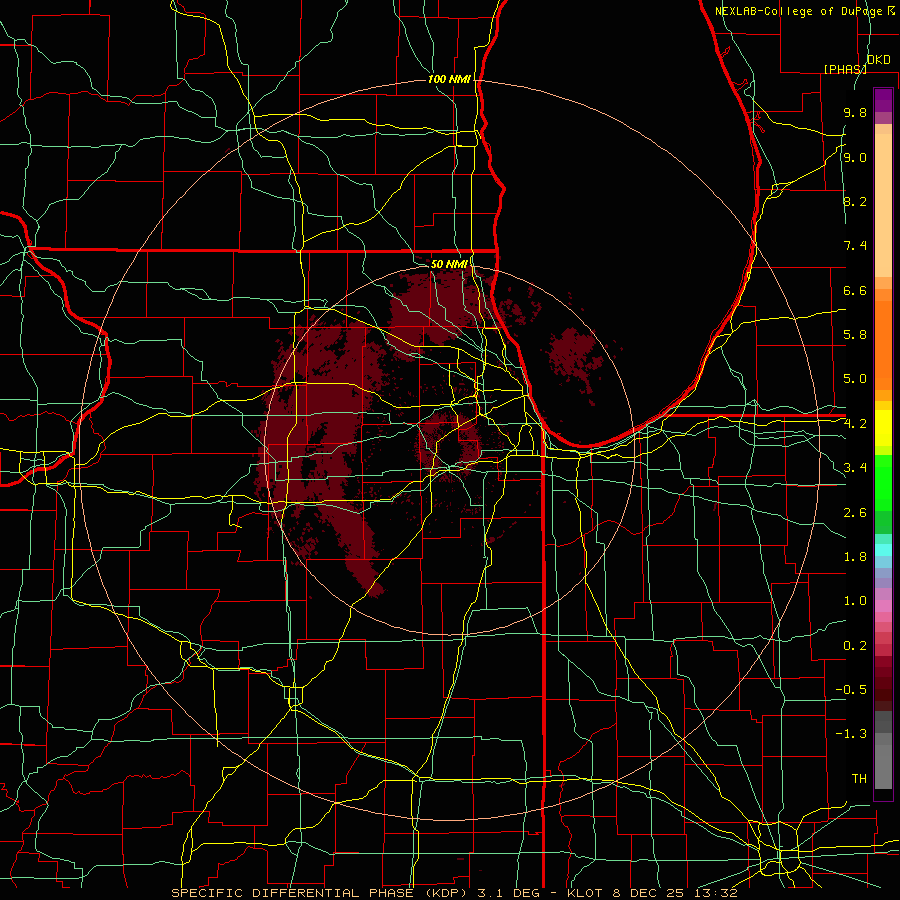Image resolution: width=900 pixels, height=900 pixels.
Task: Click the 1.0 value on the KDP scale
Action: point(855,601)
